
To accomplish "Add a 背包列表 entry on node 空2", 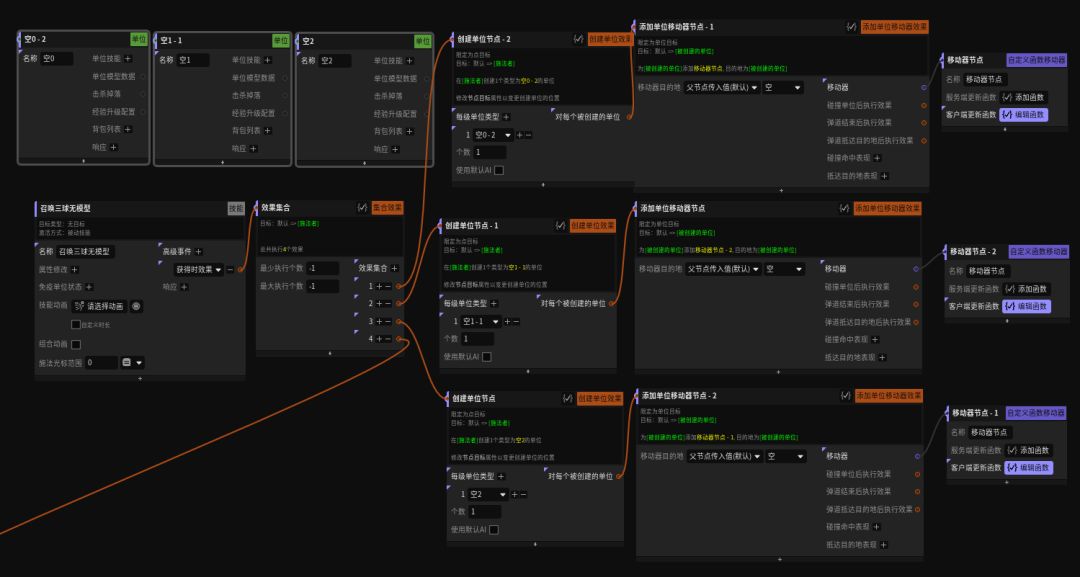I will pyautogui.click(x=410, y=131).
